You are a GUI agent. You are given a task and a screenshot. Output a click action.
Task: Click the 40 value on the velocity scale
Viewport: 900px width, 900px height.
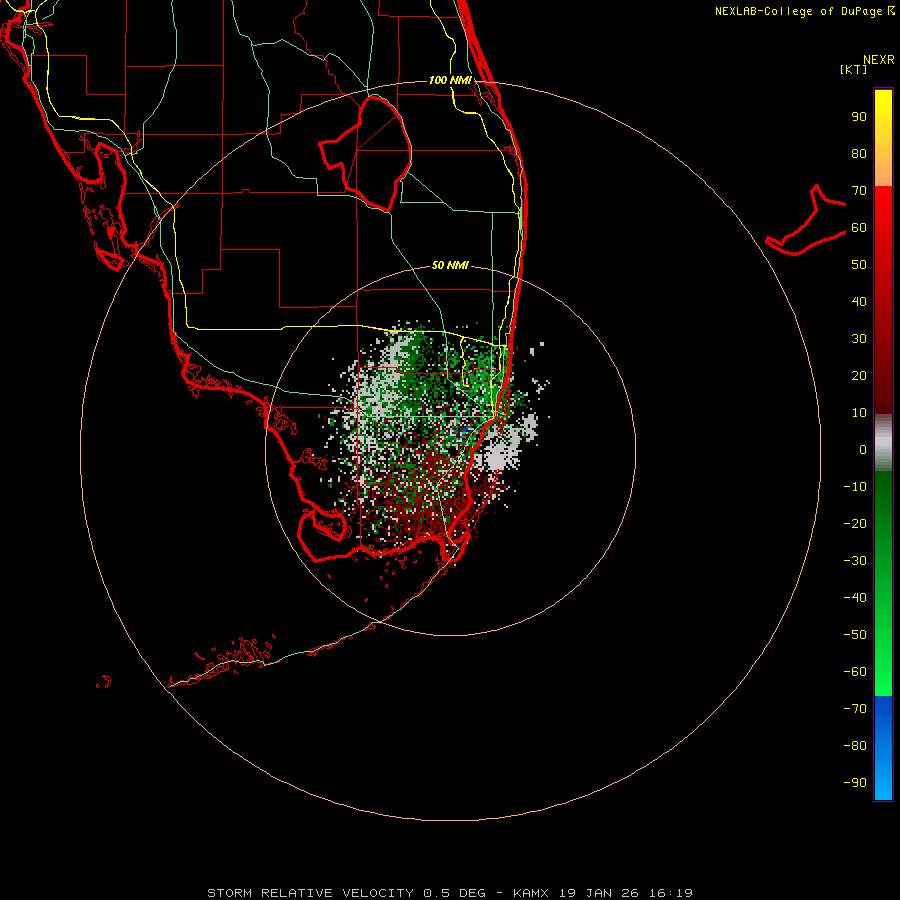click(859, 301)
